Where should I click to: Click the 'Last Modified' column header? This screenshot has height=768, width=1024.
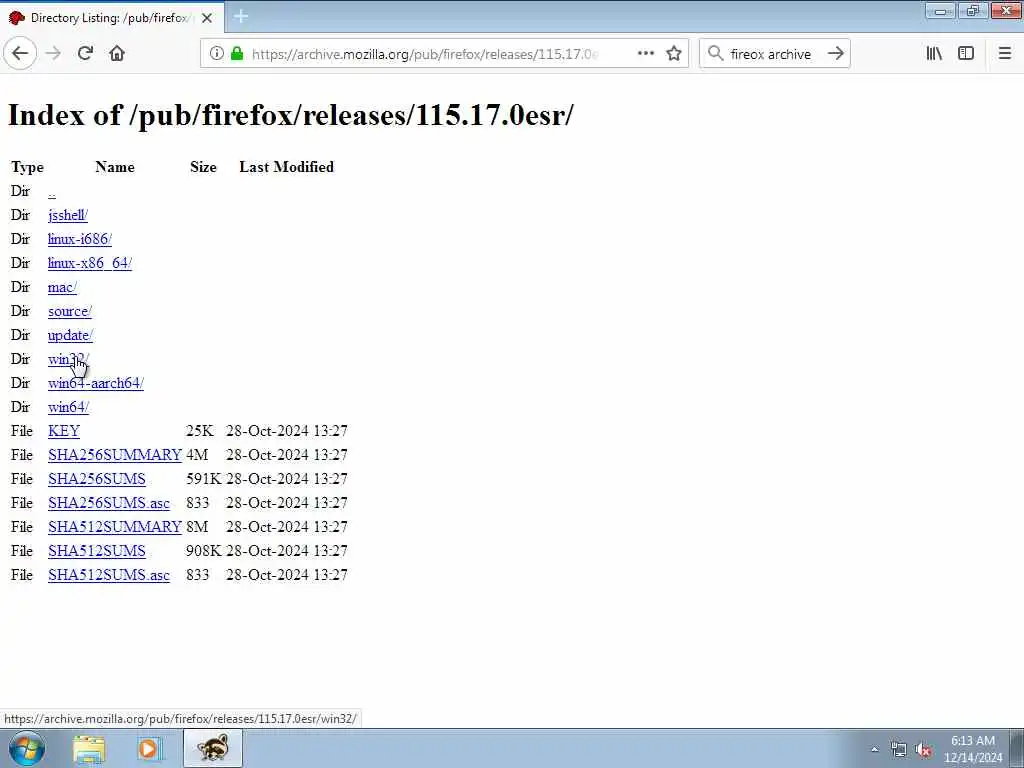coord(287,167)
